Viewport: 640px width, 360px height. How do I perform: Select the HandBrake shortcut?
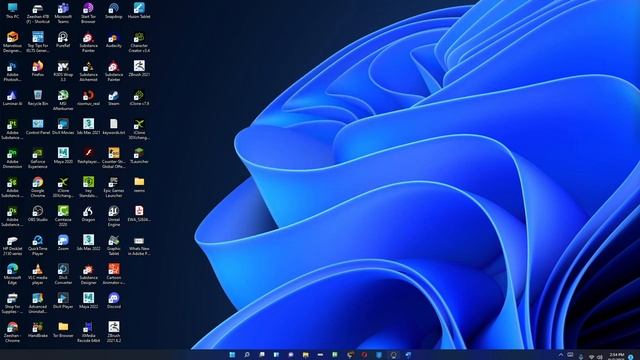(38, 330)
